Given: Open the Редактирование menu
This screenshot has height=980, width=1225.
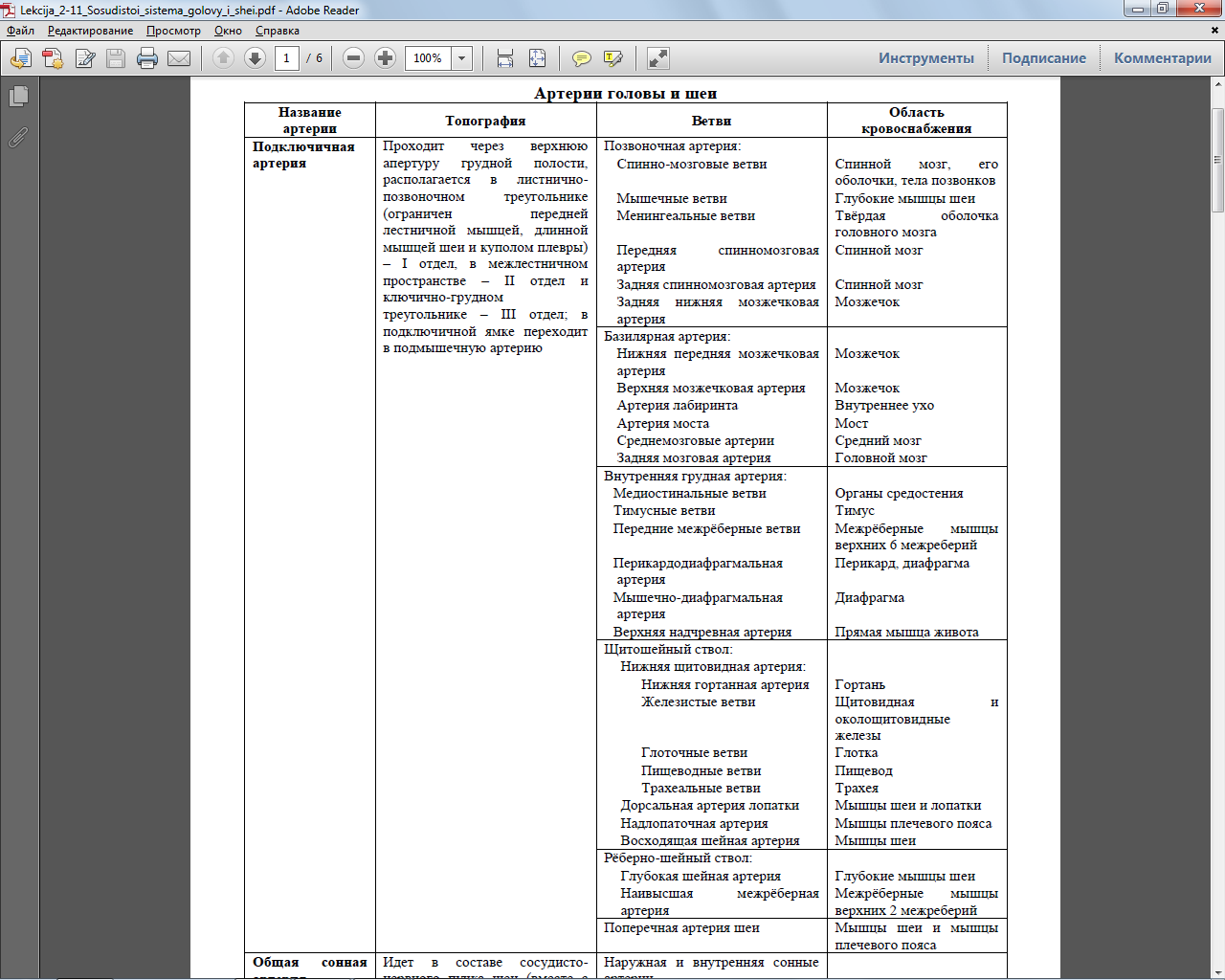Looking at the screenshot, I should pos(91,31).
